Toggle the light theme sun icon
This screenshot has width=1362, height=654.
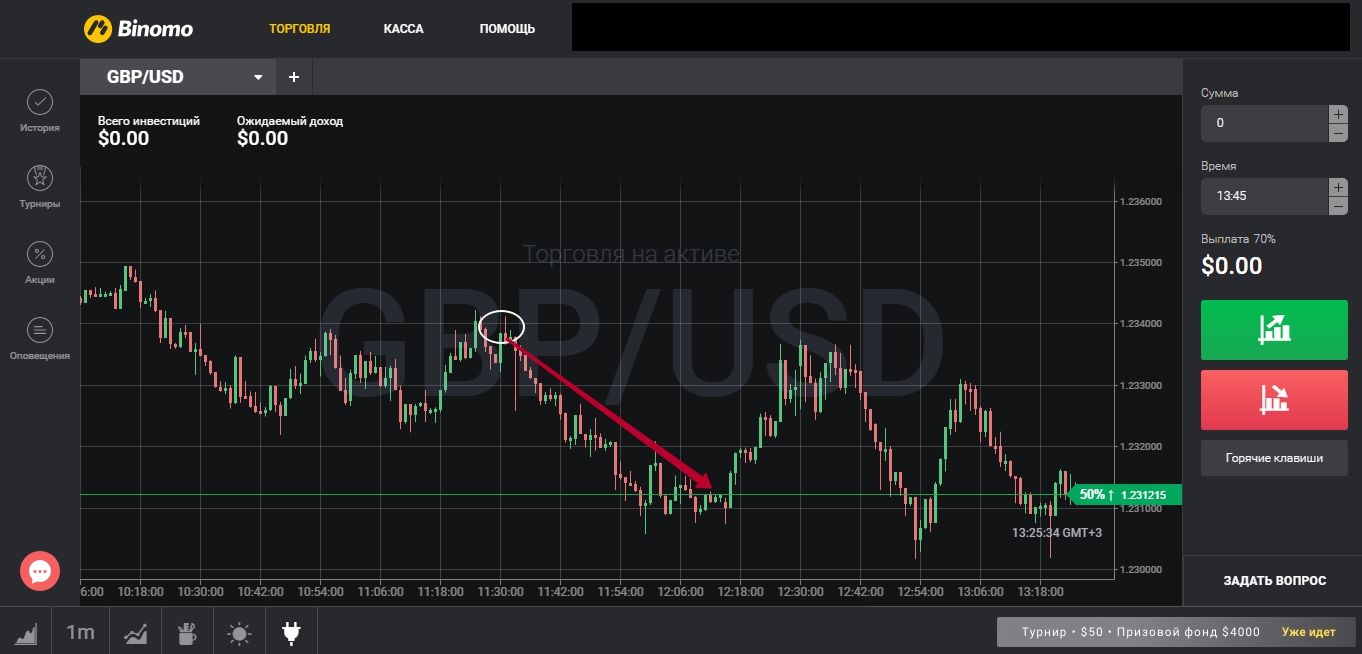click(x=239, y=632)
